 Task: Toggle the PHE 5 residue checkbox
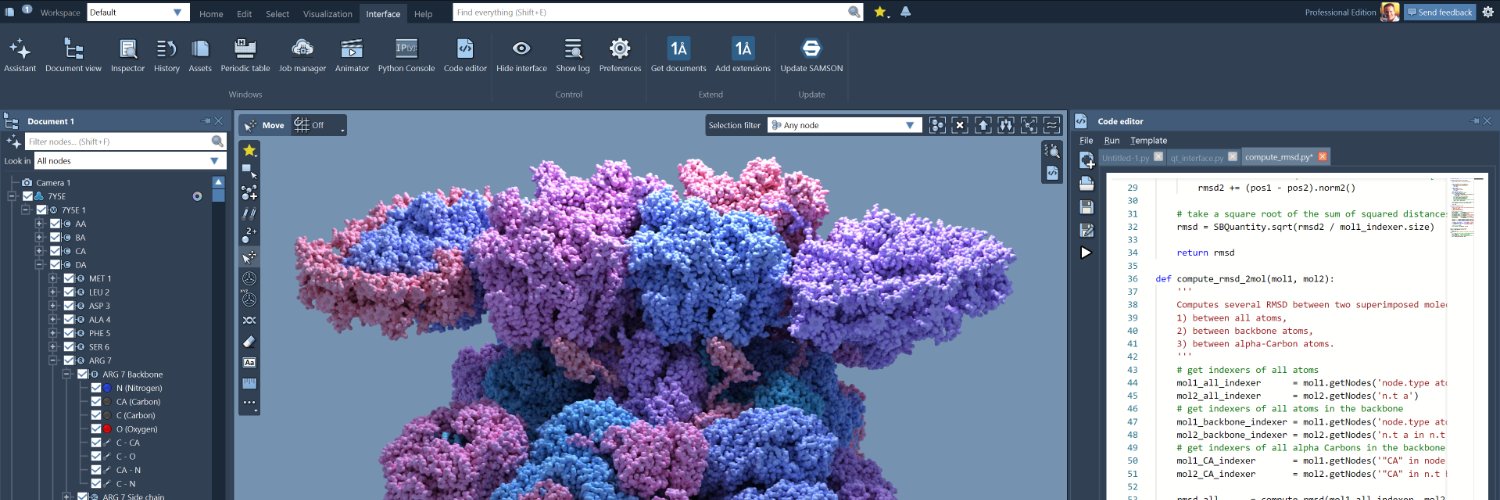coord(69,333)
